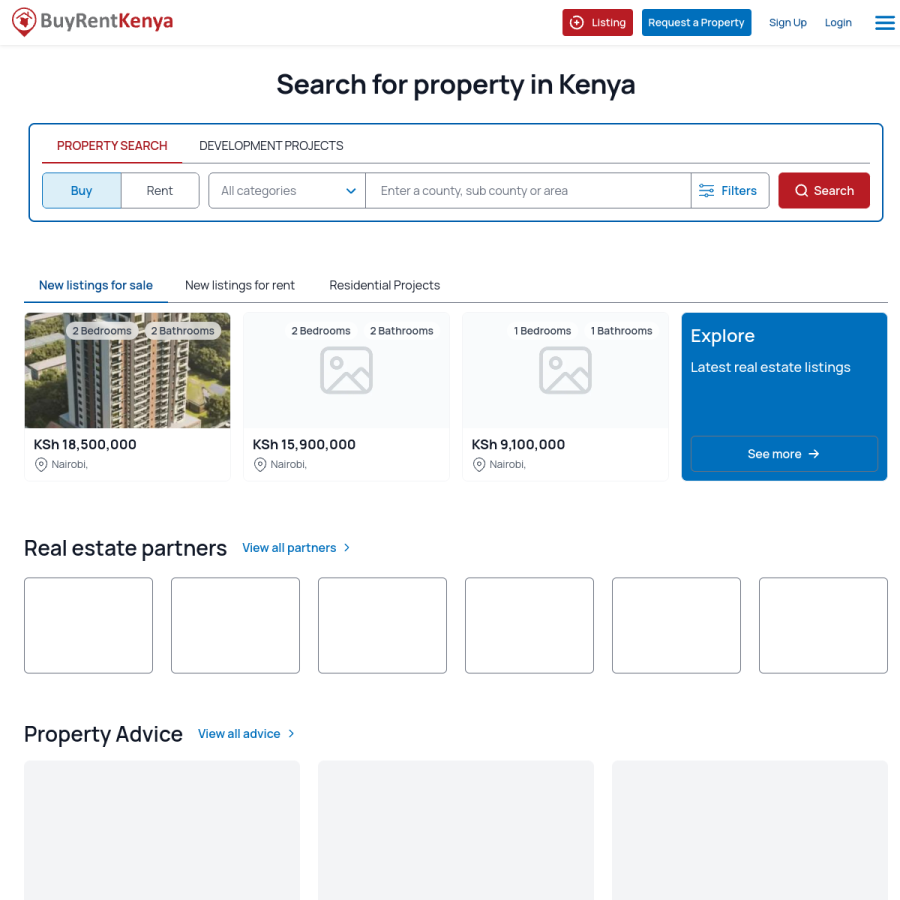Click the first real estate partner box
The width and height of the screenshot is (900, 900).
[88, 625]
